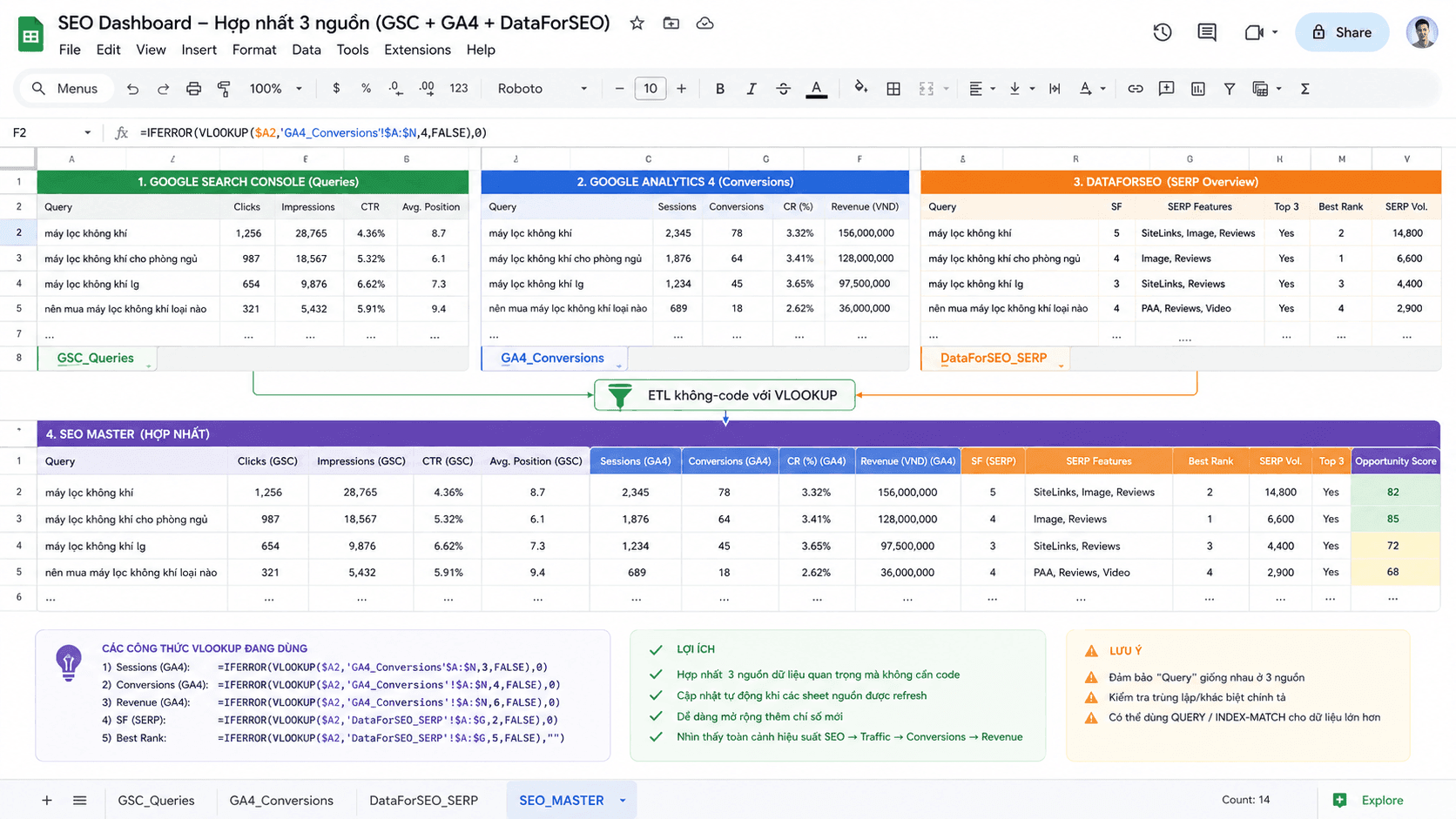
Task: Open the Data menu
Action: (307, 50)
